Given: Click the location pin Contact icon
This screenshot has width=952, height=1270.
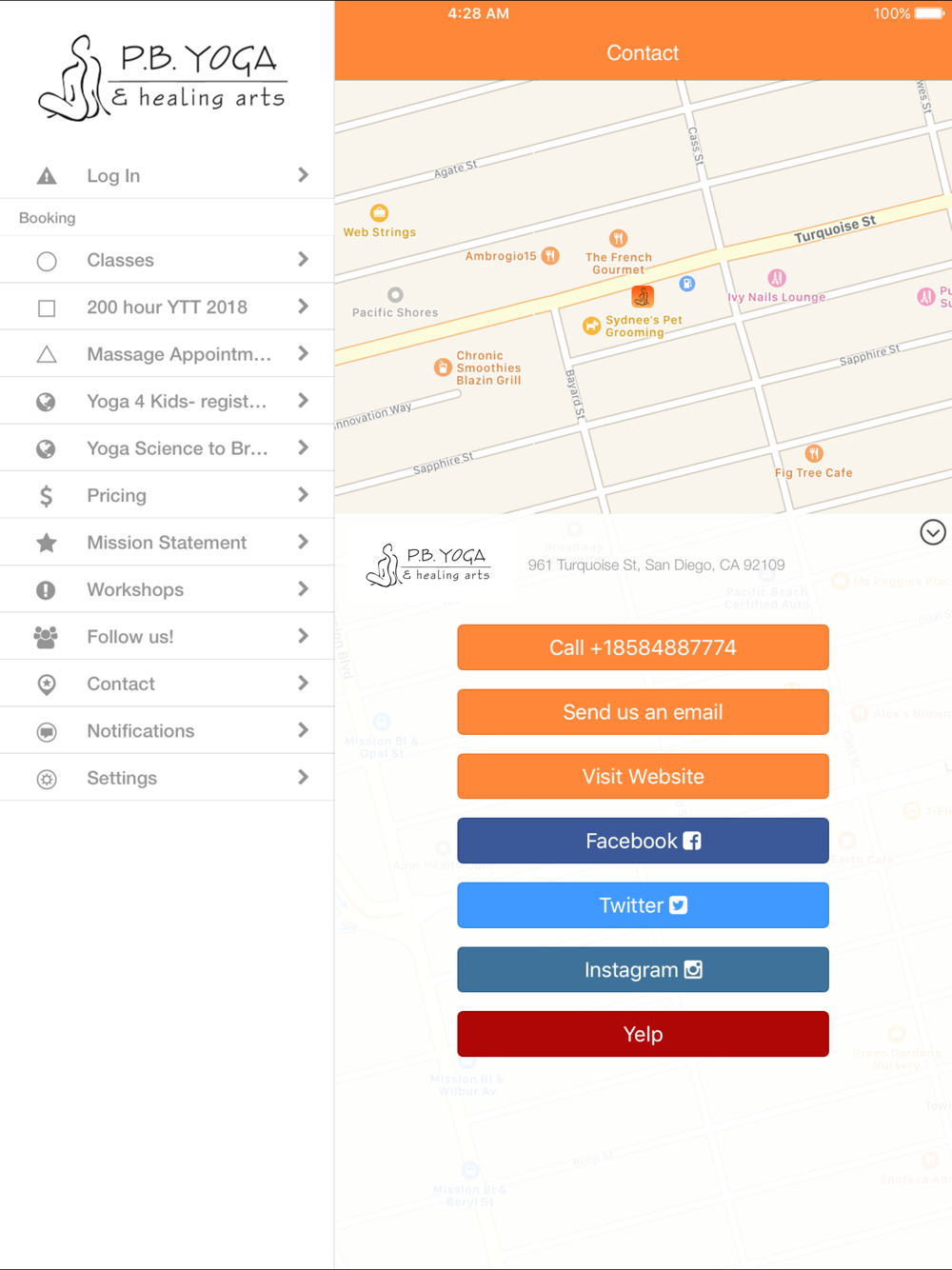Looking at the screenshot, I should (x=46, y=685).
